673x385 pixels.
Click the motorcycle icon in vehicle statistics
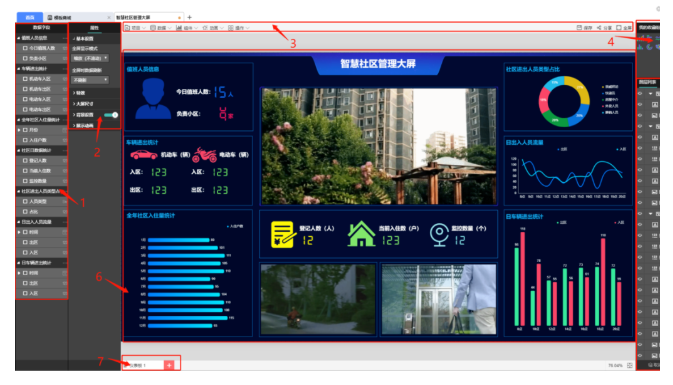(204, 155)
